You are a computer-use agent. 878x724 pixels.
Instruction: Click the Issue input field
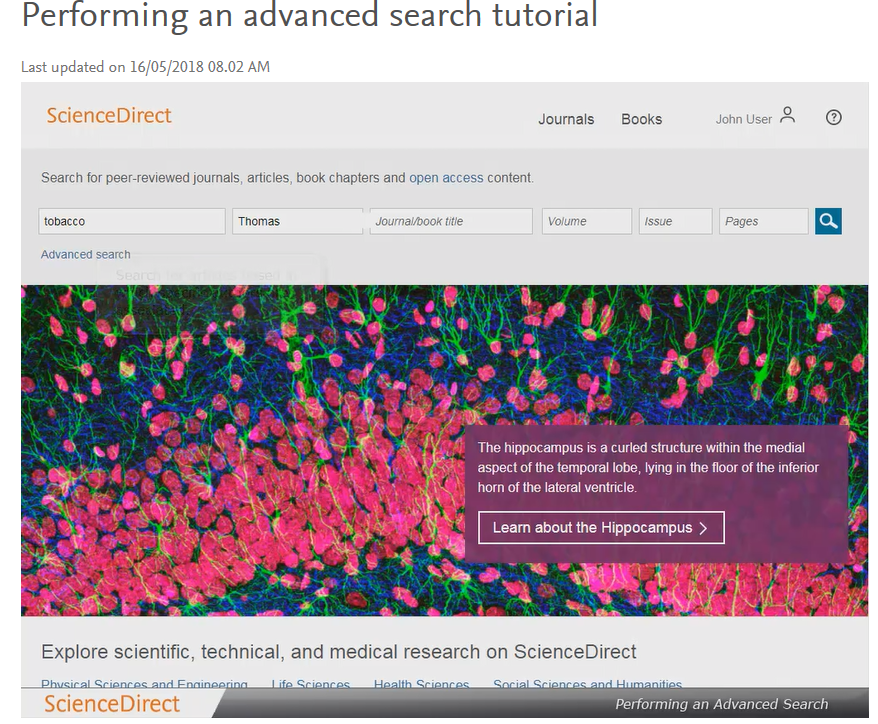point(675,220)
